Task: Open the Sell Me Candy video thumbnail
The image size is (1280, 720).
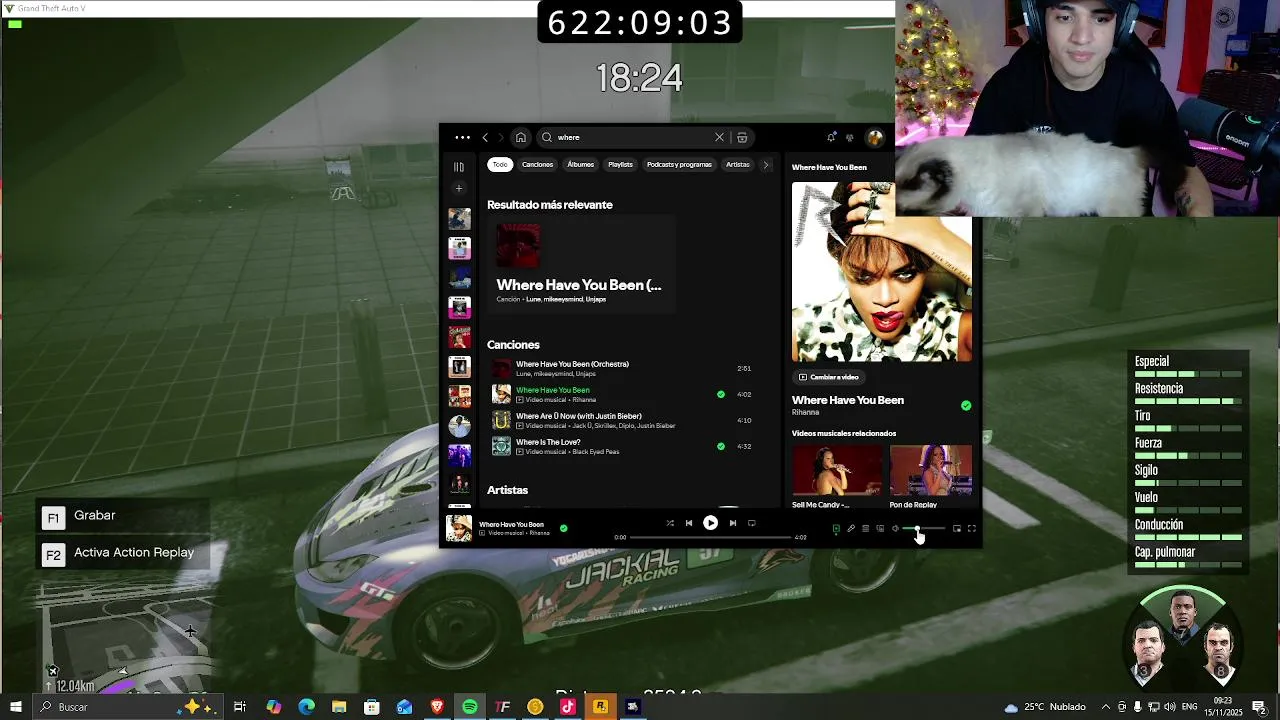Action: [837, 470]
